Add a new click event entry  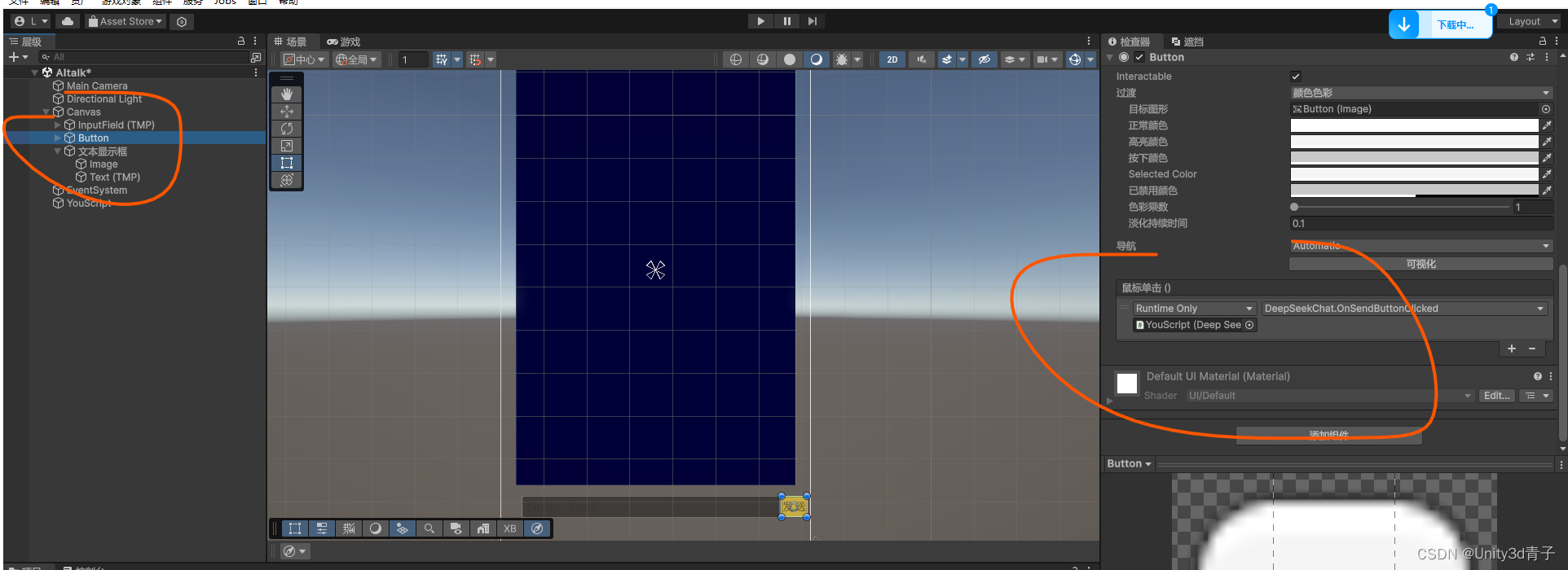(1512, 349)
